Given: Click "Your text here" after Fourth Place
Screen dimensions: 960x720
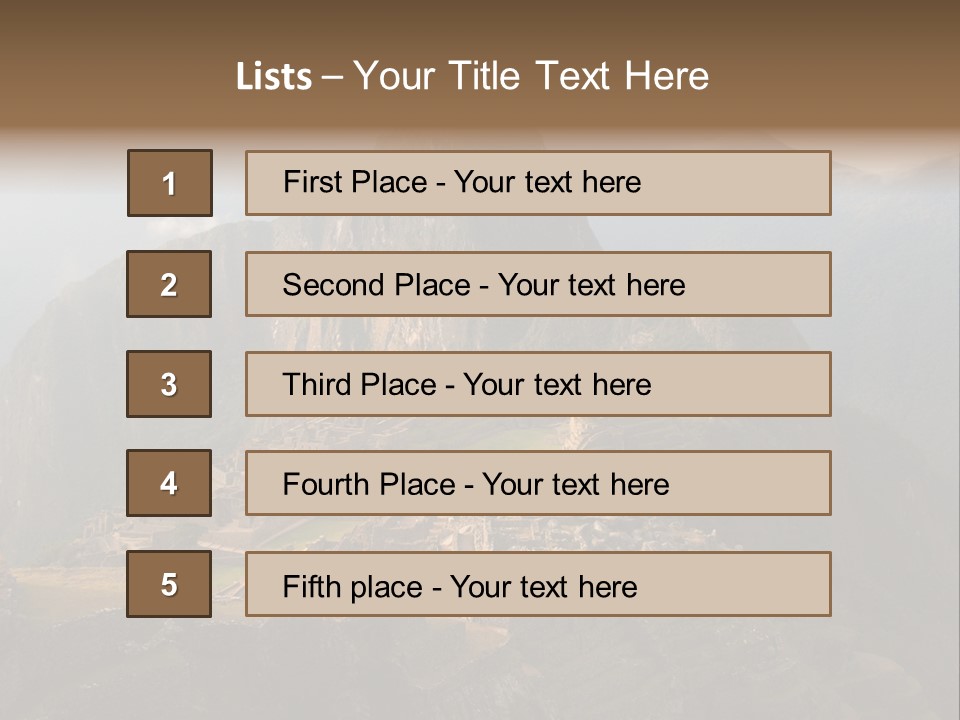Looking at the screenshot, I should pyautogui.click(x=575, y=485).
